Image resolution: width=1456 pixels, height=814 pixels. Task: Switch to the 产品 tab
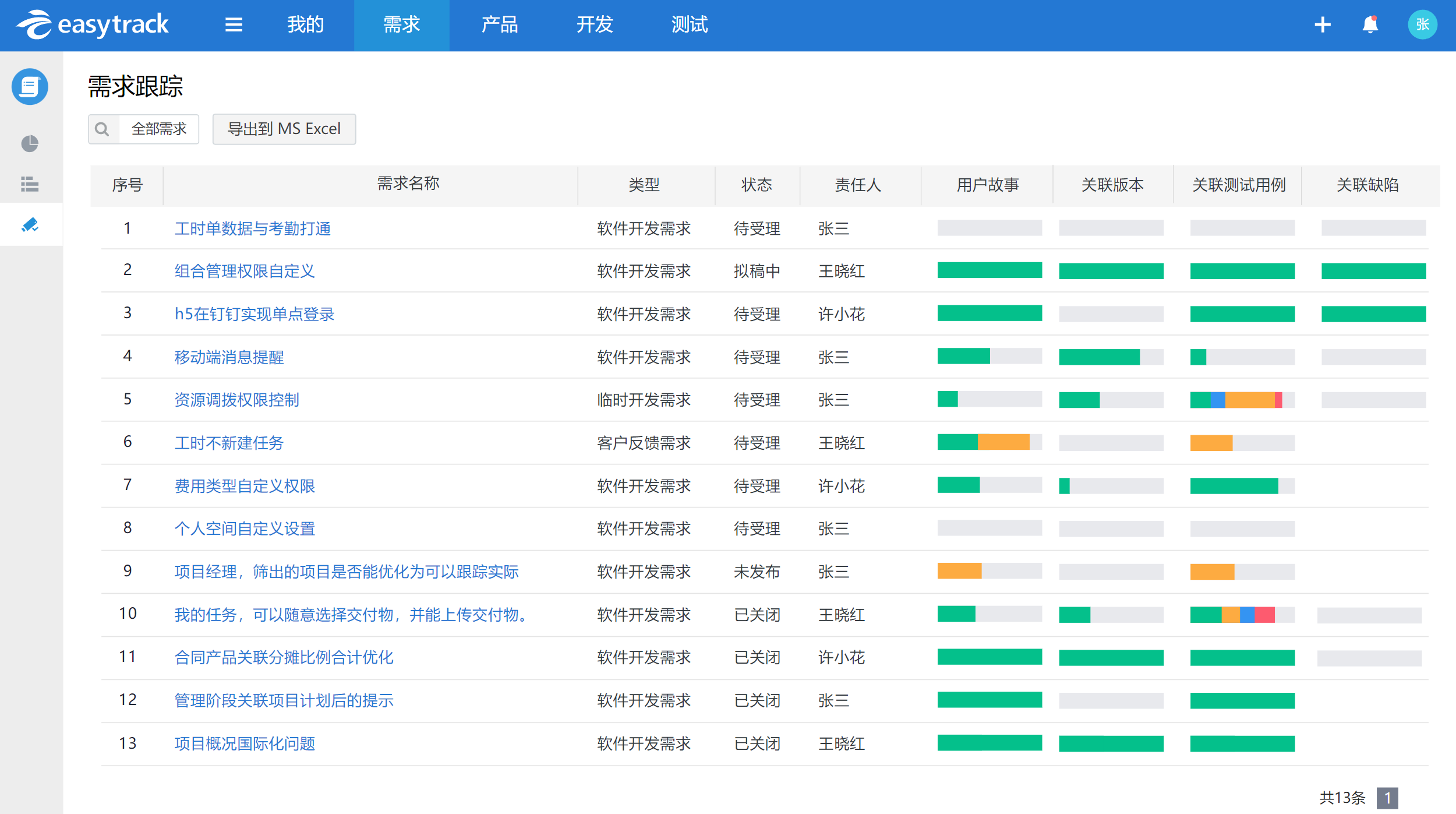499,24
